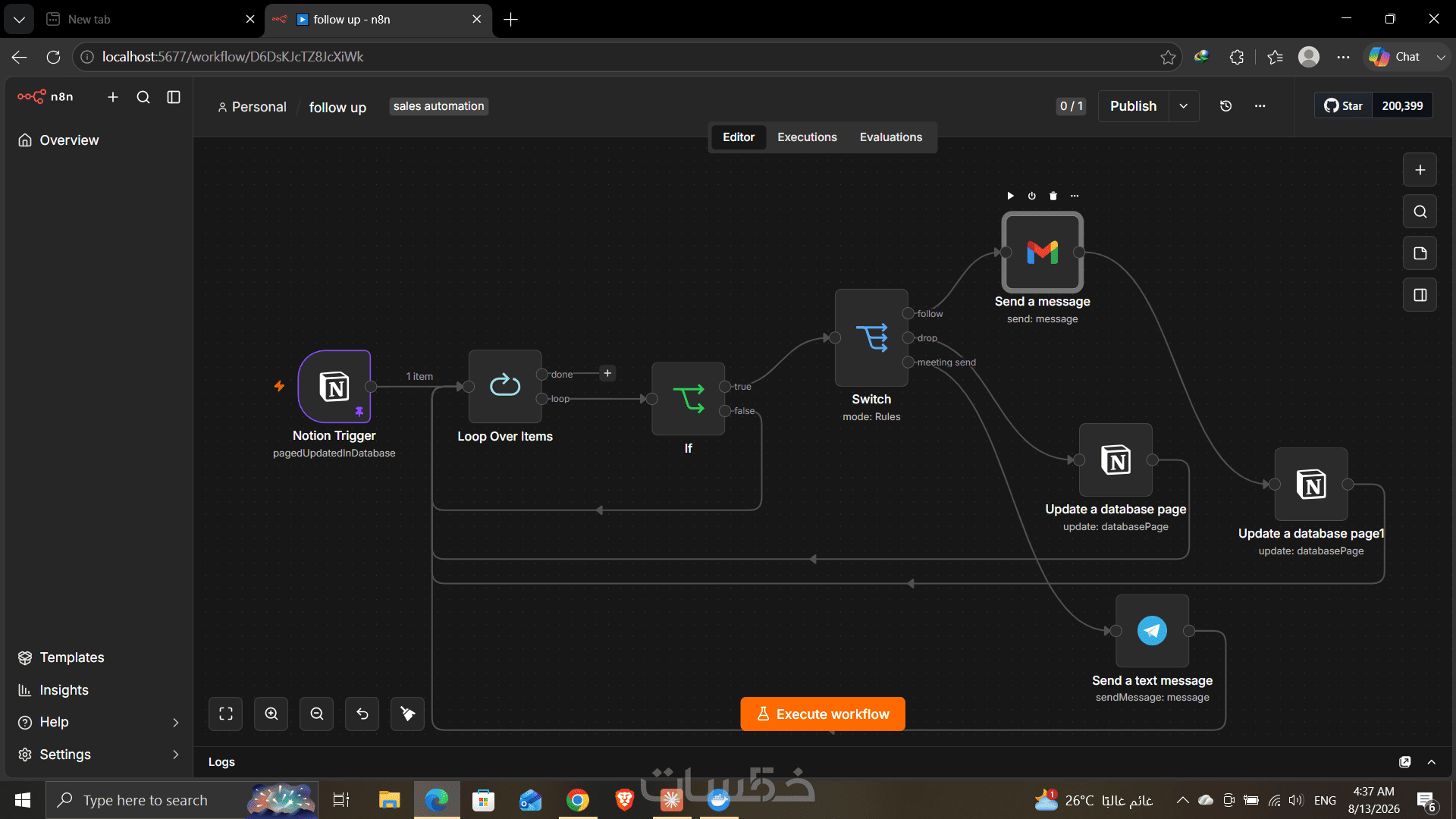Click the sales automation tag
The image size is (1456, 819).
(x=439, y=106)
